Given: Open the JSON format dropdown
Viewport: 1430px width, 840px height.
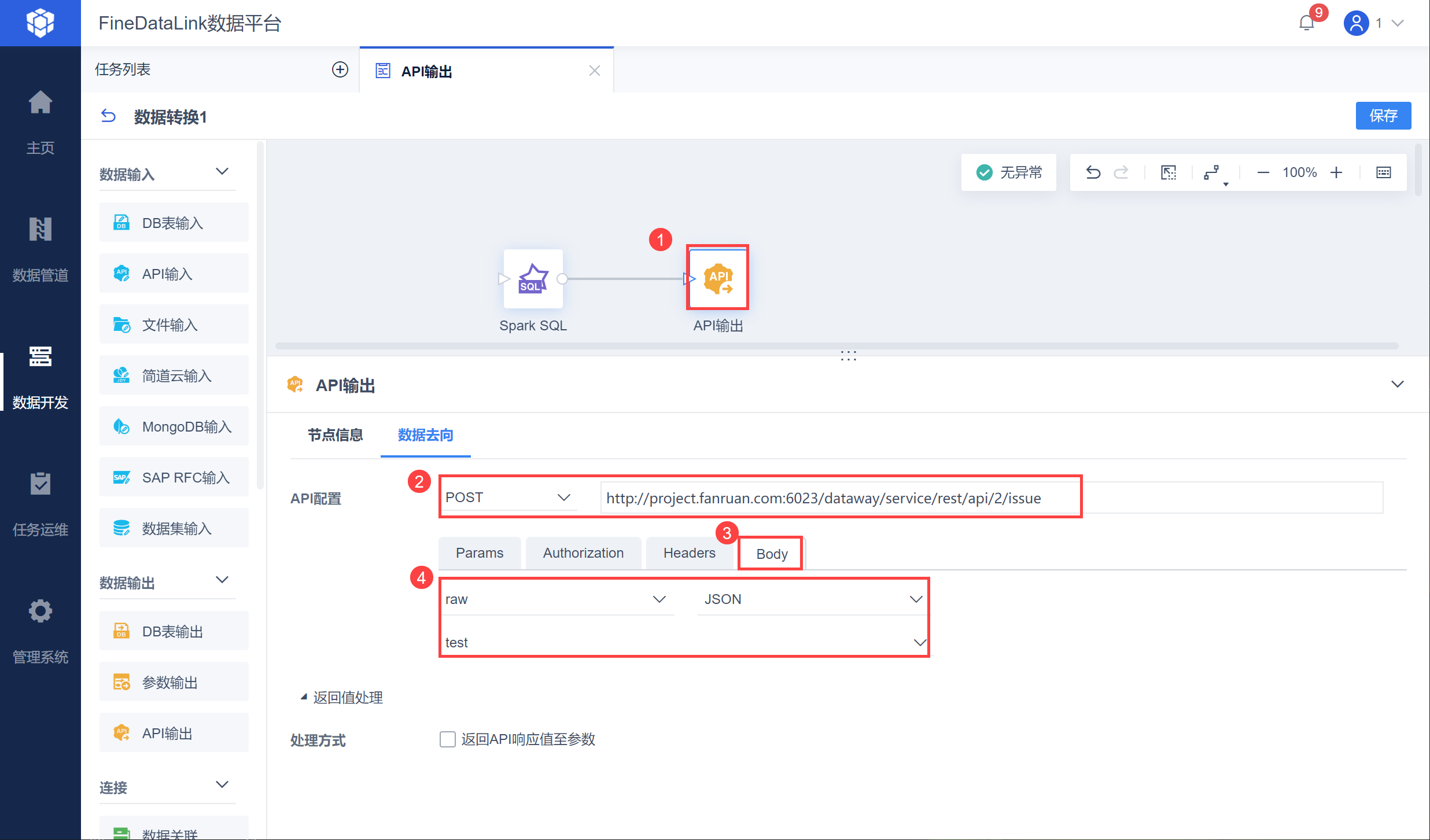Looking at the screenshot, I should point(812,599).
